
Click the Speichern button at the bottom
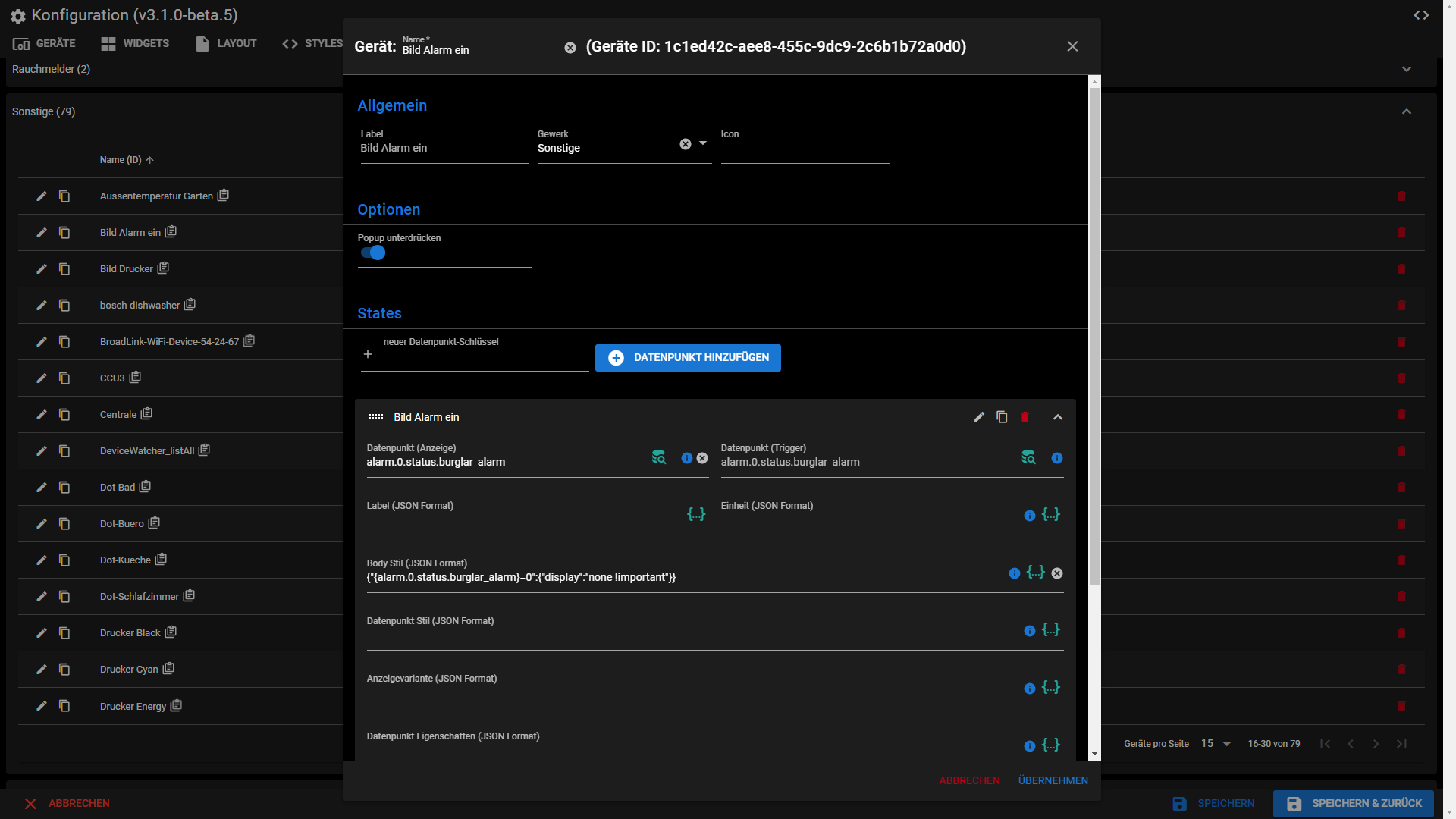point(1213,803)
